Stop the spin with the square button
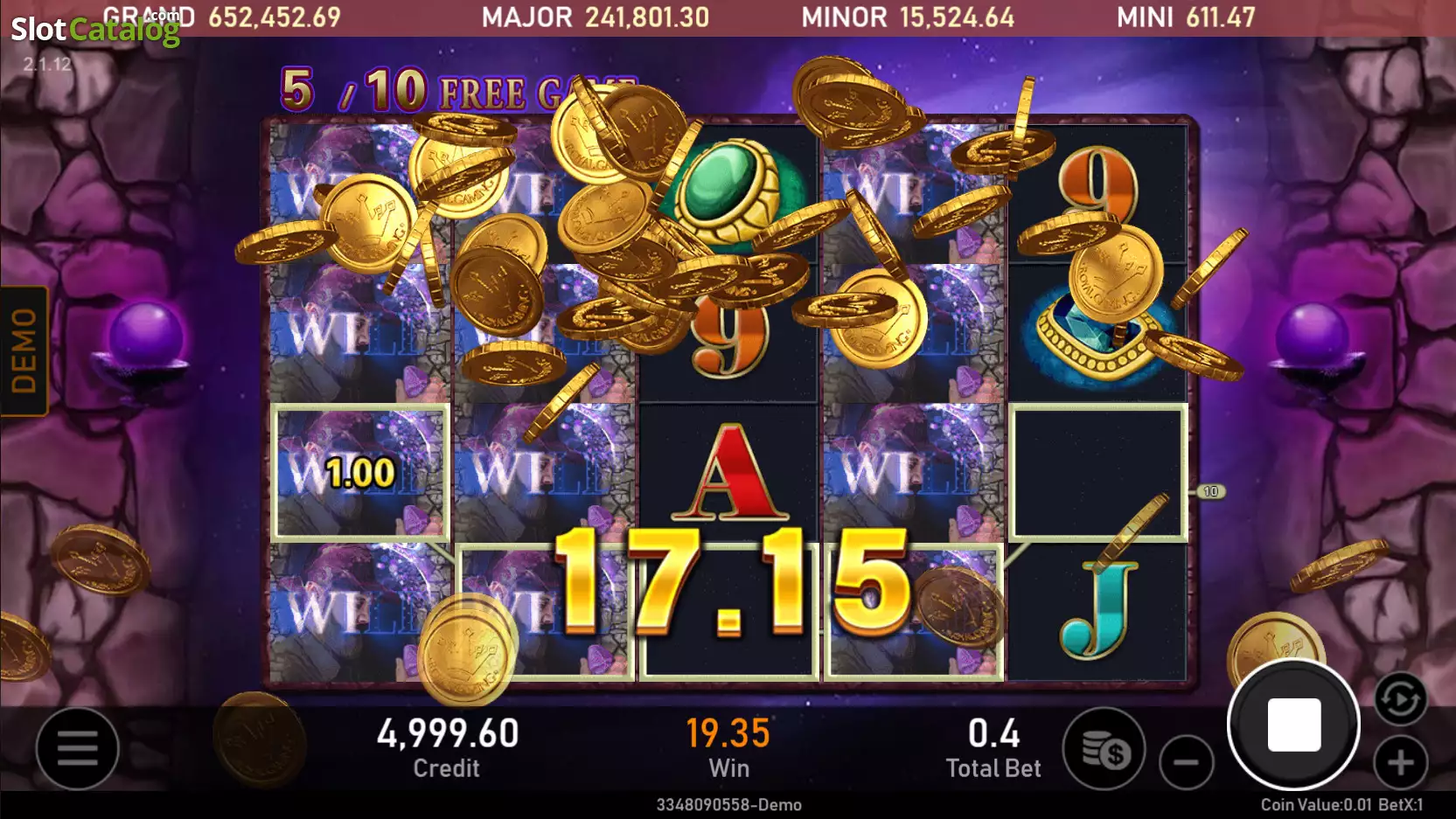This screenshot has height=819, width=1456. pos(1293,725)
